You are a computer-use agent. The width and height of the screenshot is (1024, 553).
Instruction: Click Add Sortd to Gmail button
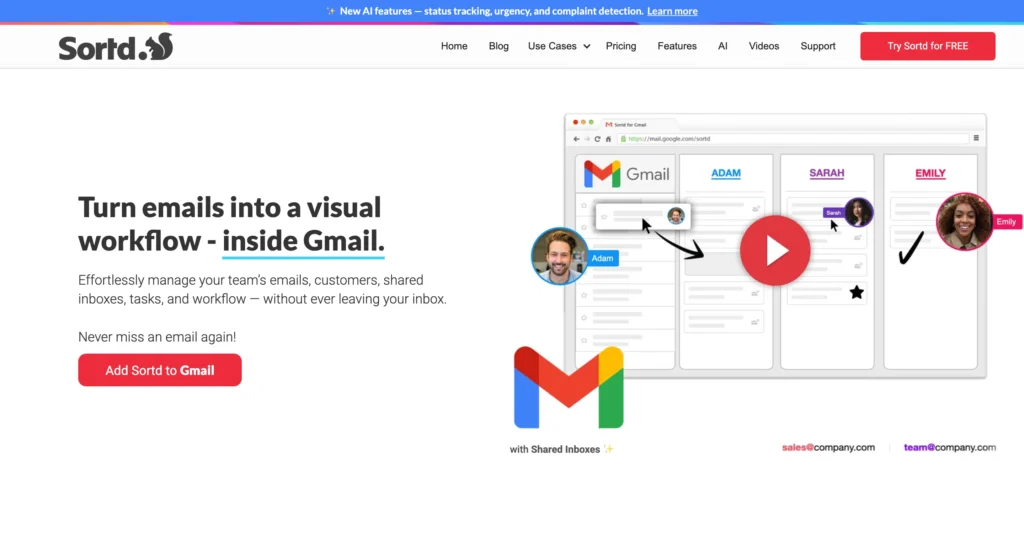click(160, 370)
